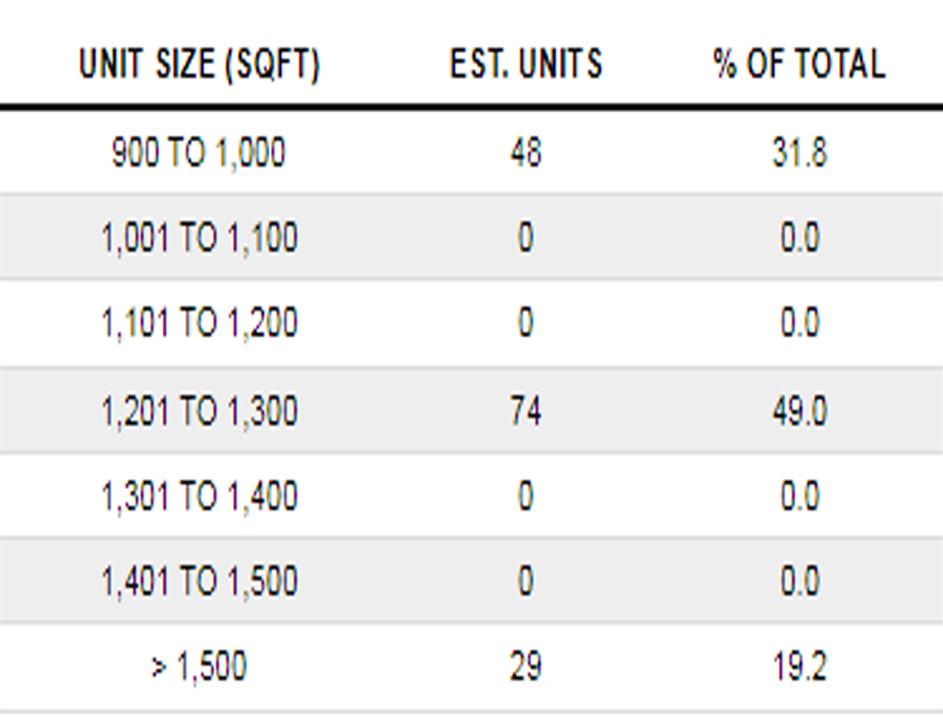Select the 1,001 TO 1,100 row label
This screenshot has width=943, height=717.
tap(199, 238)
